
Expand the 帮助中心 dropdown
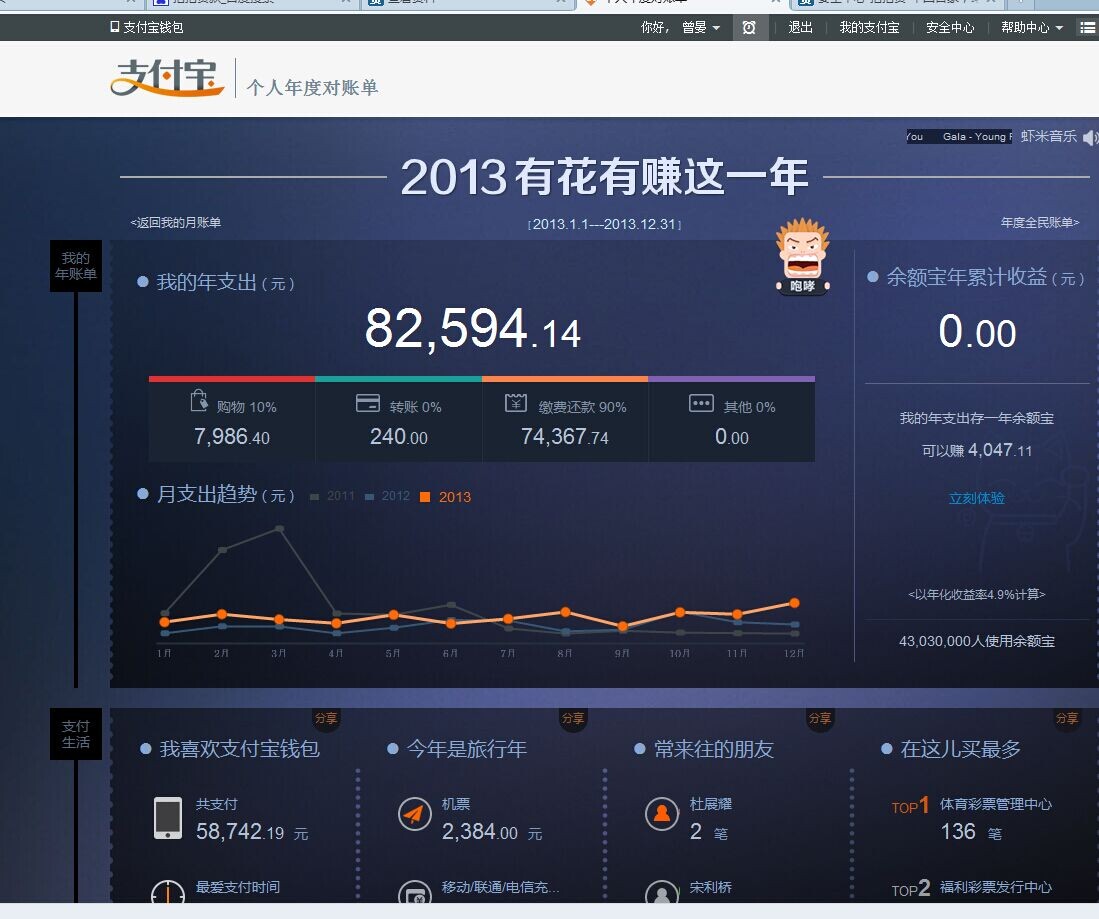tap(1032, 27)
